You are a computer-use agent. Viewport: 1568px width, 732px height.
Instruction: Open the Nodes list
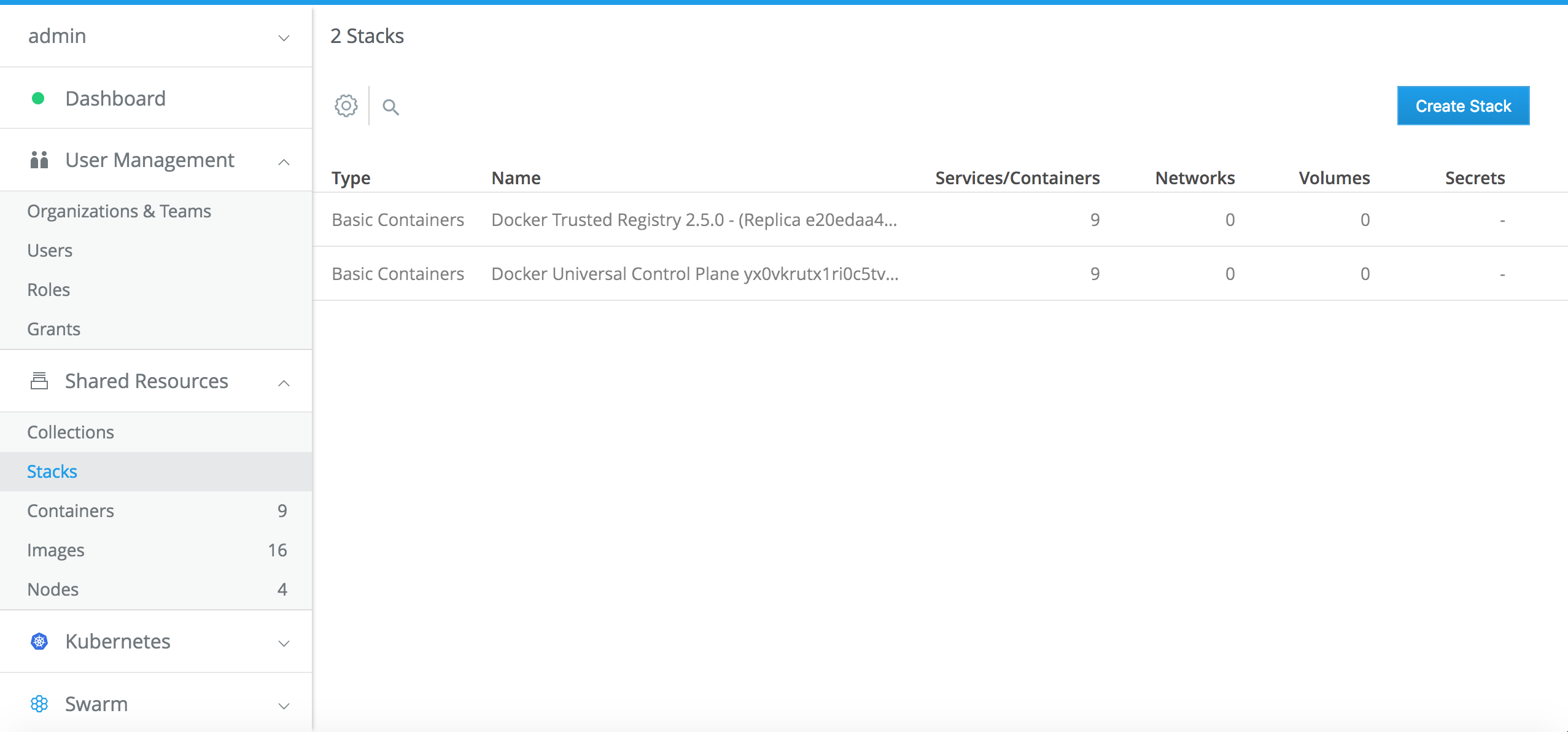[53, 590]
